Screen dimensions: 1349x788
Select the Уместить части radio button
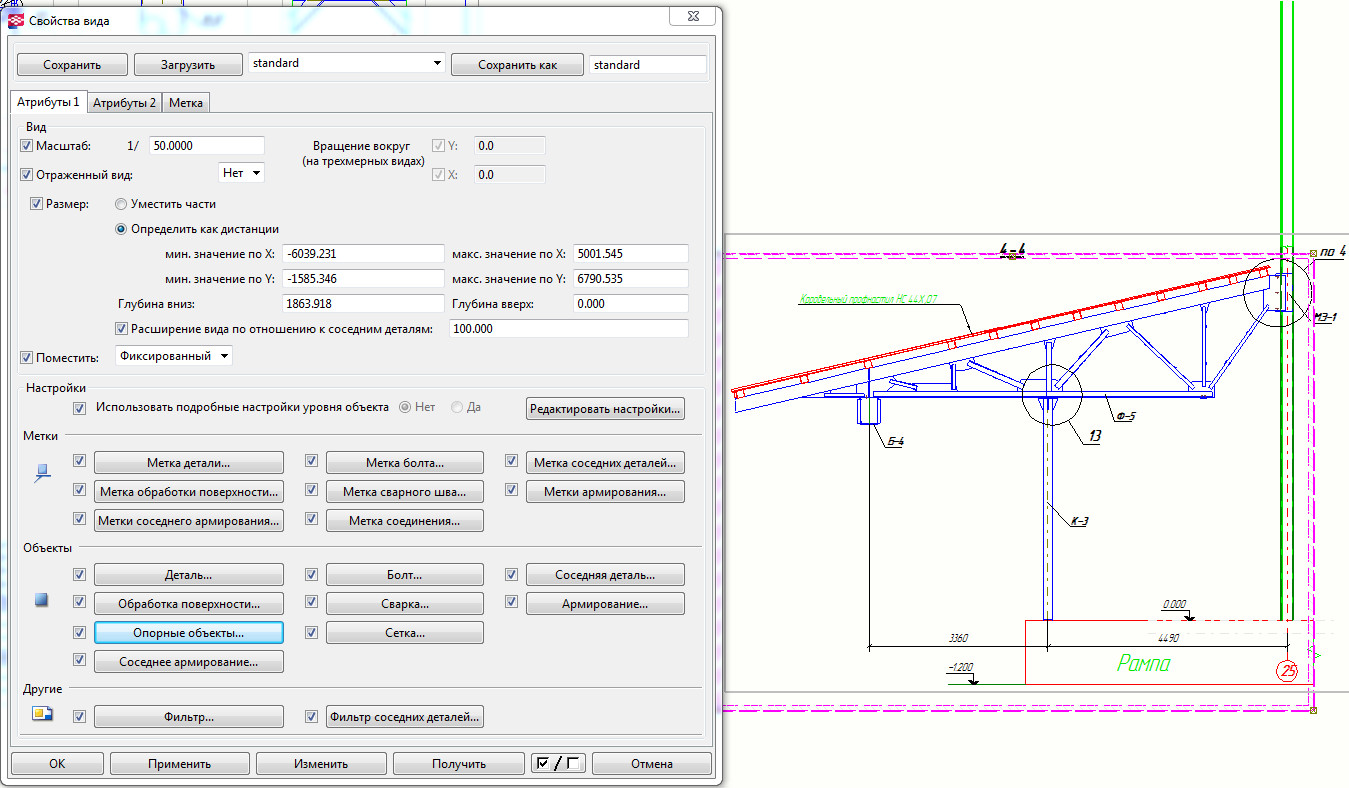click(x=121, y=204)
